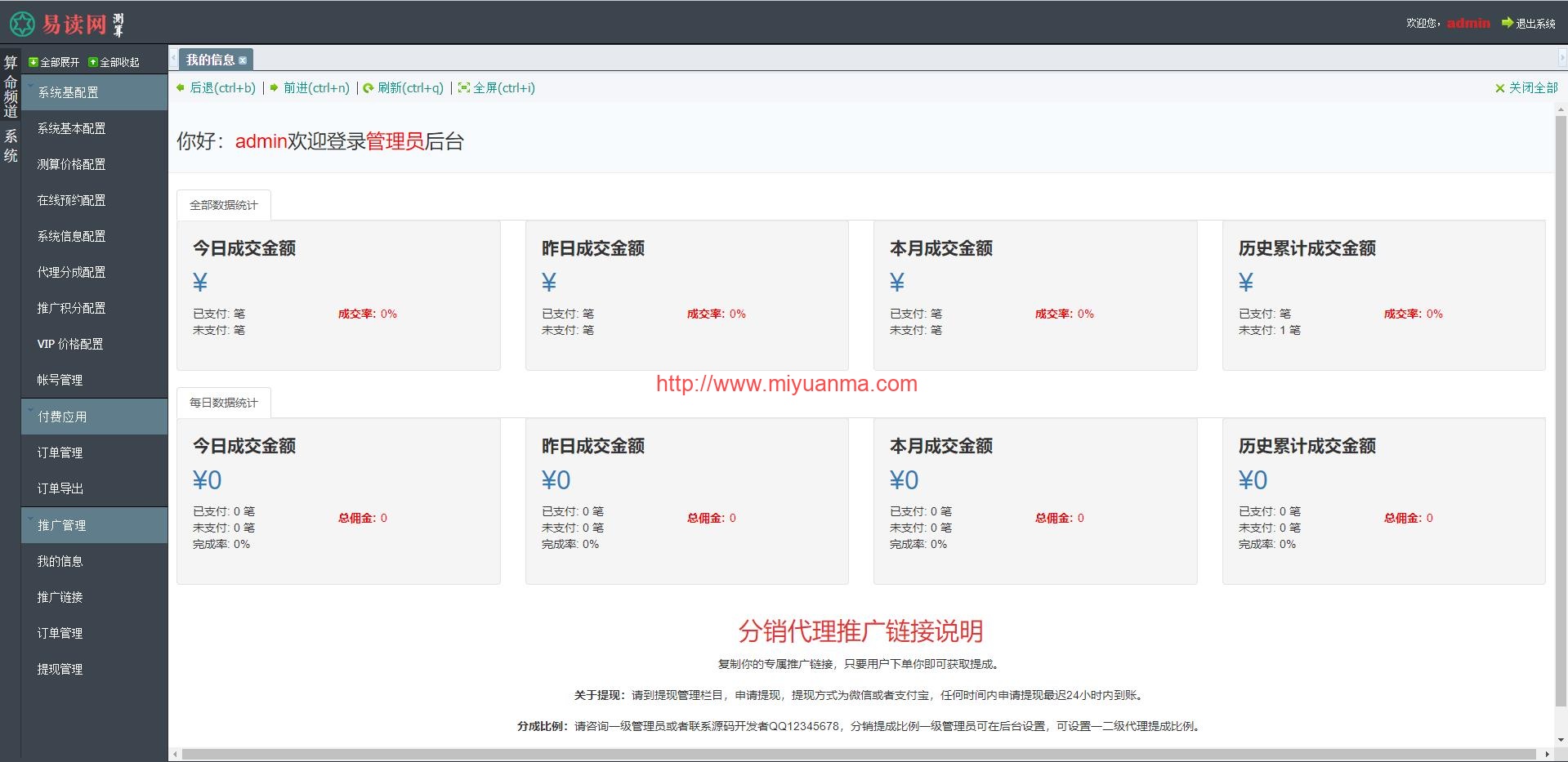1568x762 pixels.
Task: Go back with 后退(ctrl+b)
Action: click(x=216, y=88)
